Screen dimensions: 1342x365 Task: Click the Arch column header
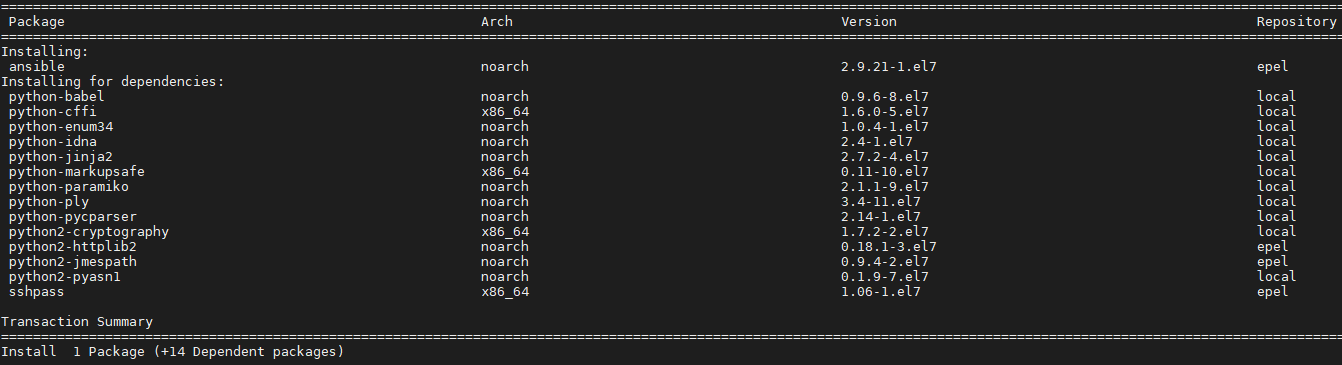pyautogui.click(x=497, y=22)
